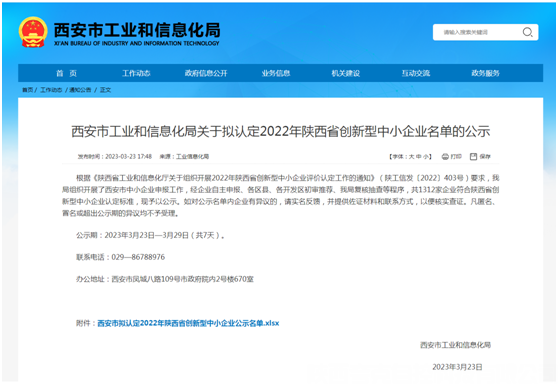Screen dimensions: 558x384
Task: Go to 工作动态 in the breadcrumb
Action: [51, 90]
